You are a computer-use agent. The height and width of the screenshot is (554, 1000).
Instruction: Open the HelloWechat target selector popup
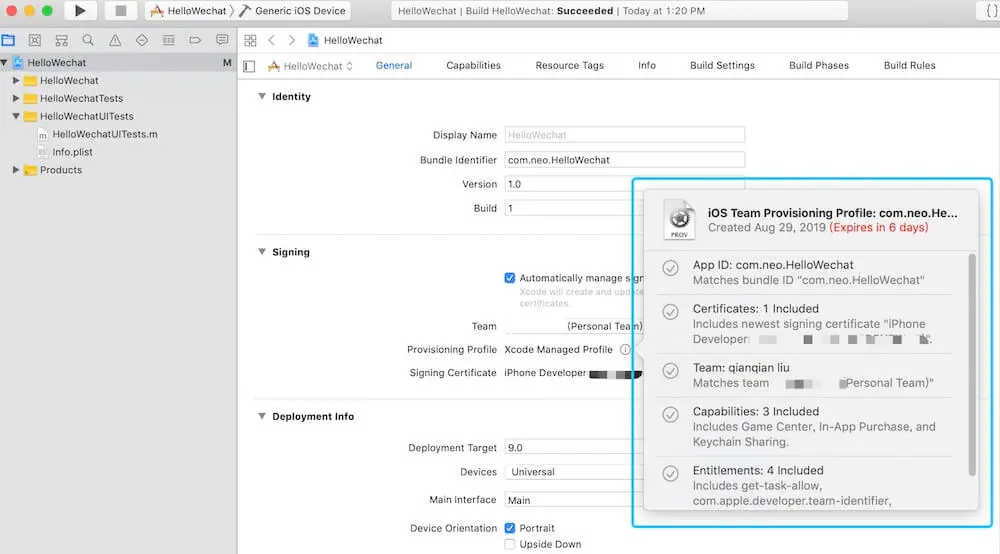310,66
